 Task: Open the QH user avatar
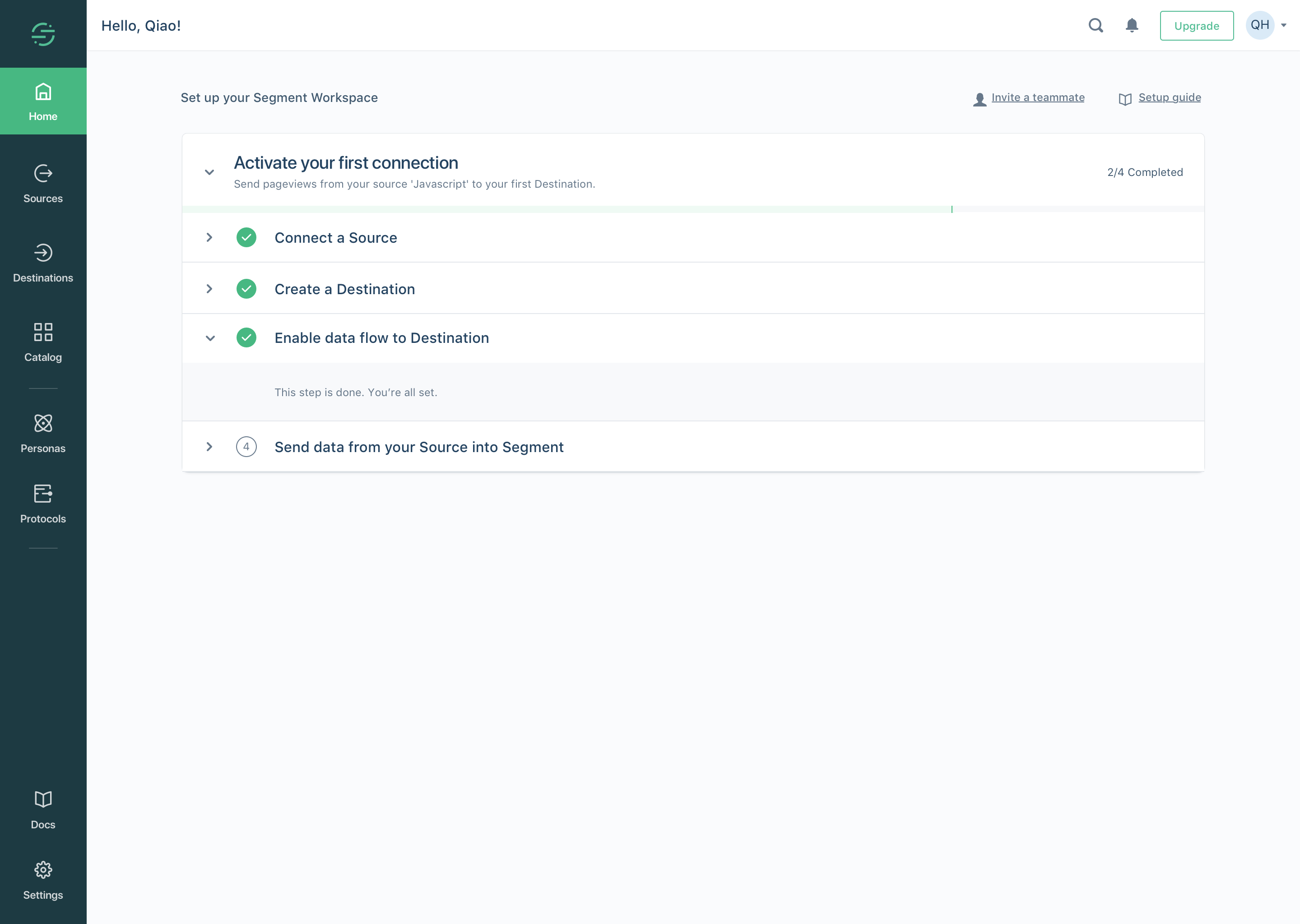click(x=1259, y=25)
